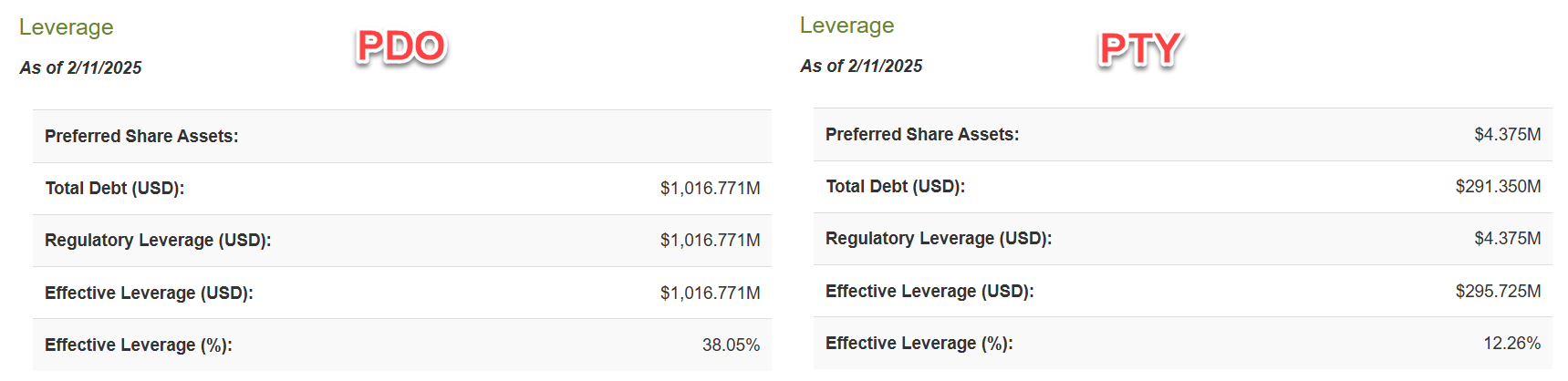The width and height of the screenshot is (1568, 381).
Task: Click PTY Total Debt (USD) label
Action: (895, 186)
